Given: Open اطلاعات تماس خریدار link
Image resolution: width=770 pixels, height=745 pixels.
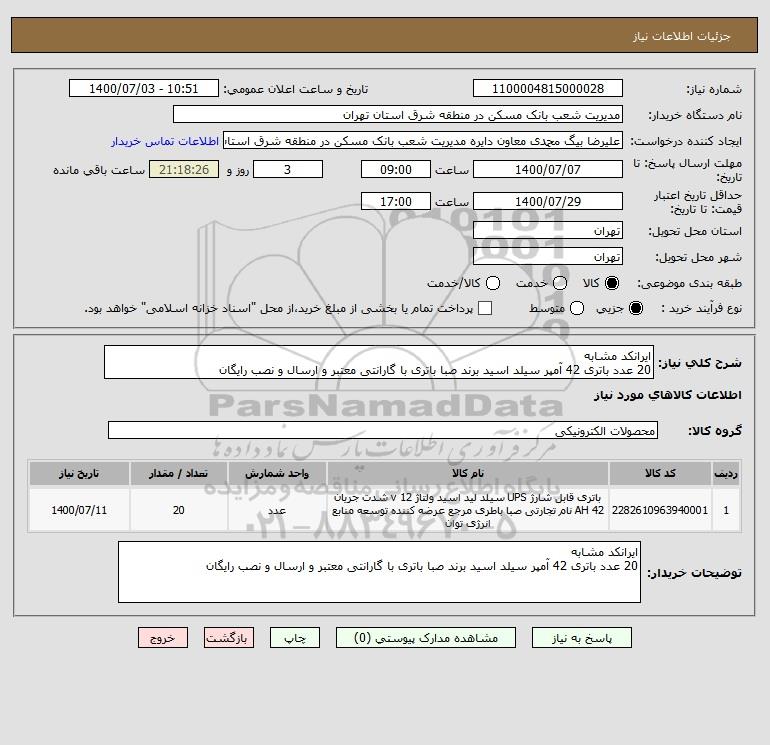Looking at the screenshot, I should (x=165, y=141).
